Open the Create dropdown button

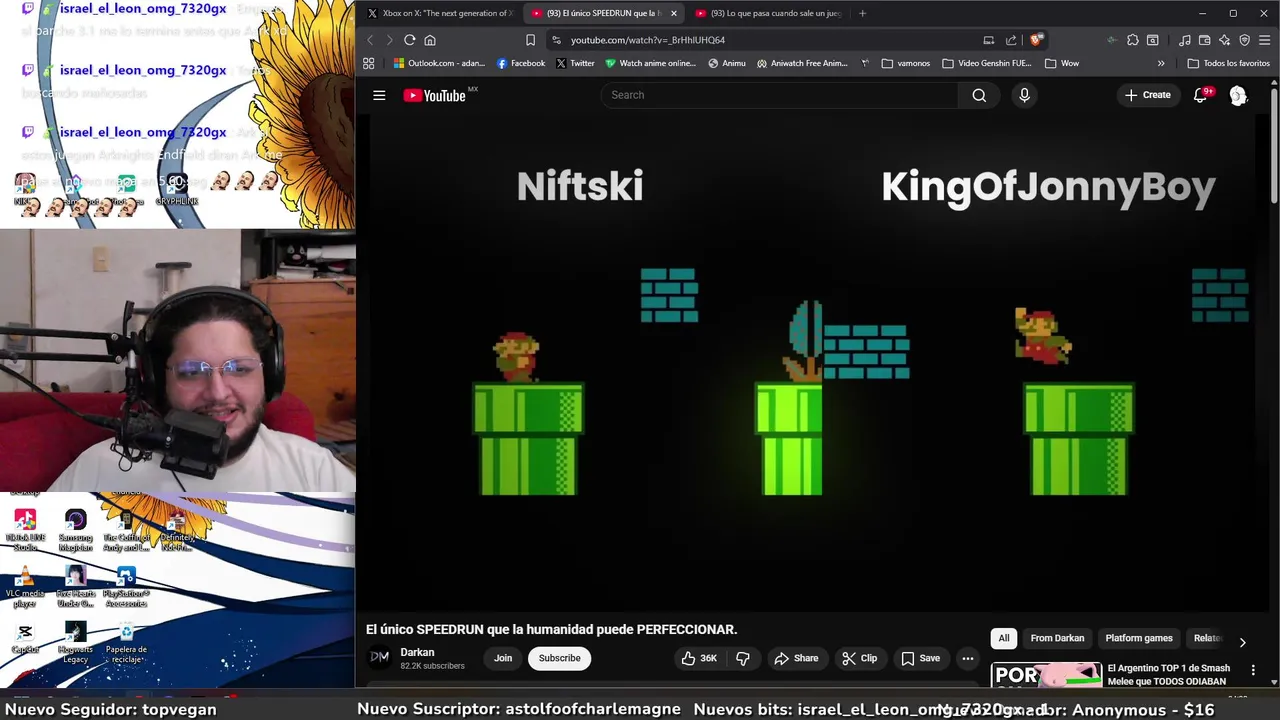click(1147, 95)
